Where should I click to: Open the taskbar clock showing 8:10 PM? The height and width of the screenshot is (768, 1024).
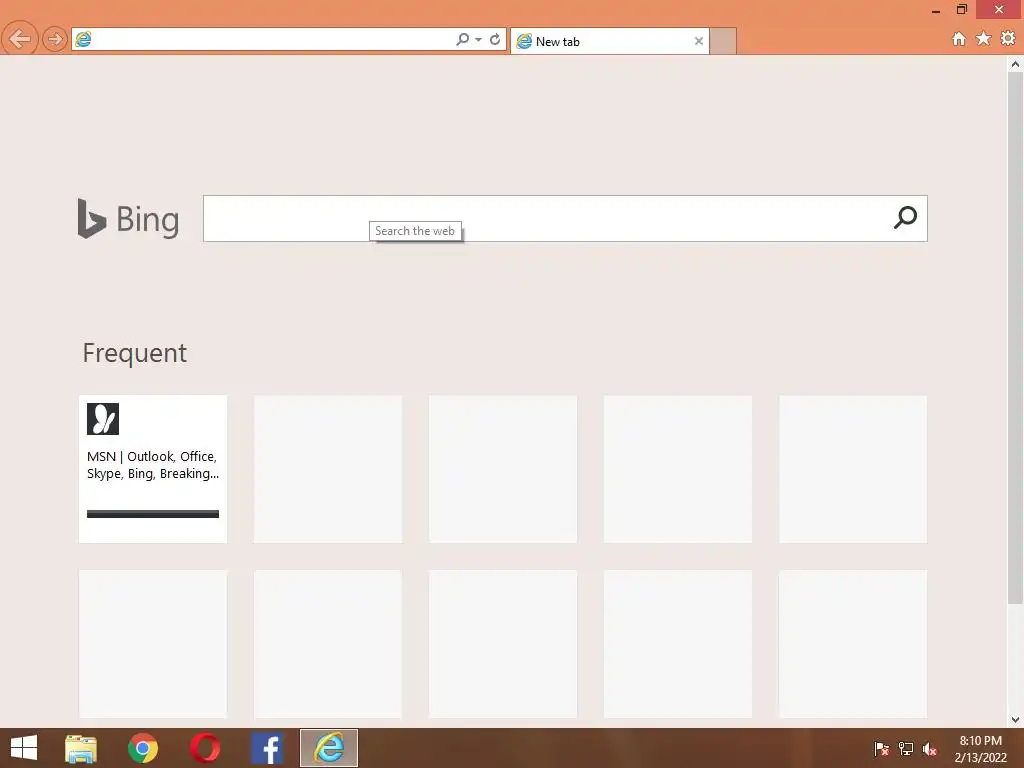980,748
